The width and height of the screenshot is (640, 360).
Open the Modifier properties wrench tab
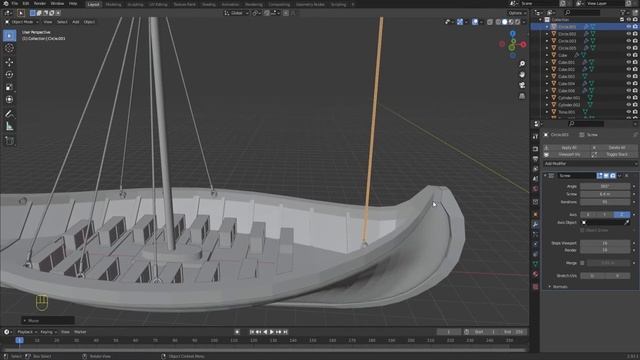click(x=536, y=224)
